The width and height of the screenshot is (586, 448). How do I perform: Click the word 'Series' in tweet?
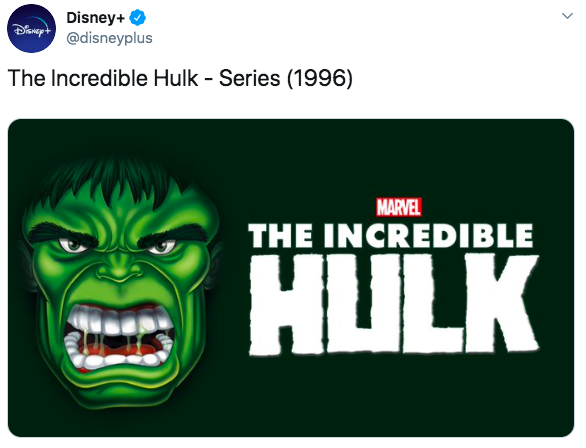pyautogui.click(x=249, y=78)
